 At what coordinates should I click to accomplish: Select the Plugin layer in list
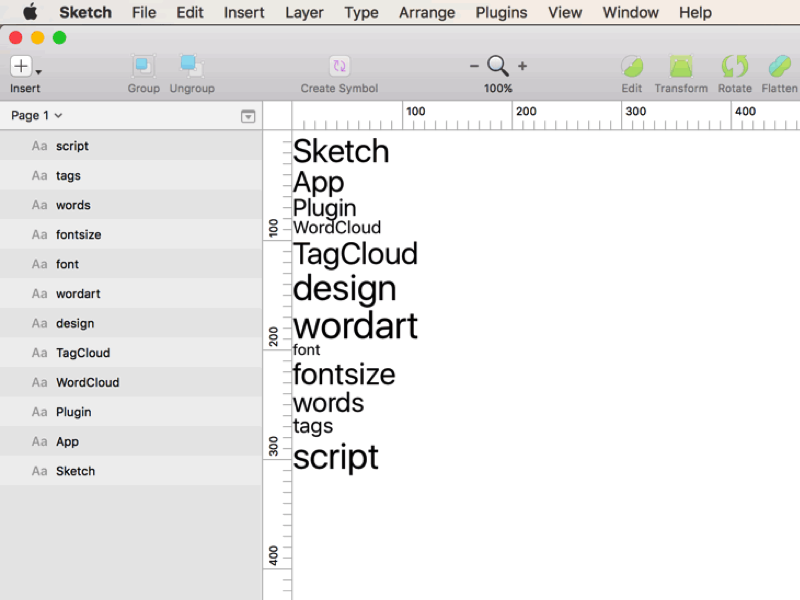pos(131,412)
